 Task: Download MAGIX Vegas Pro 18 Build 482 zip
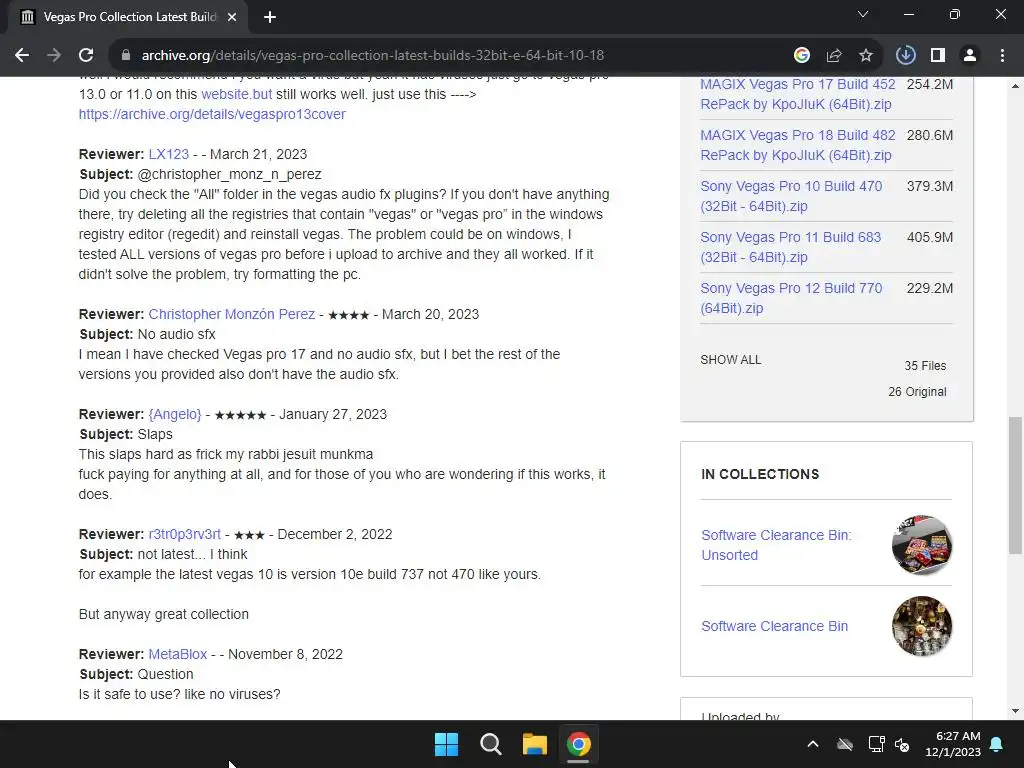pos(797,145)
